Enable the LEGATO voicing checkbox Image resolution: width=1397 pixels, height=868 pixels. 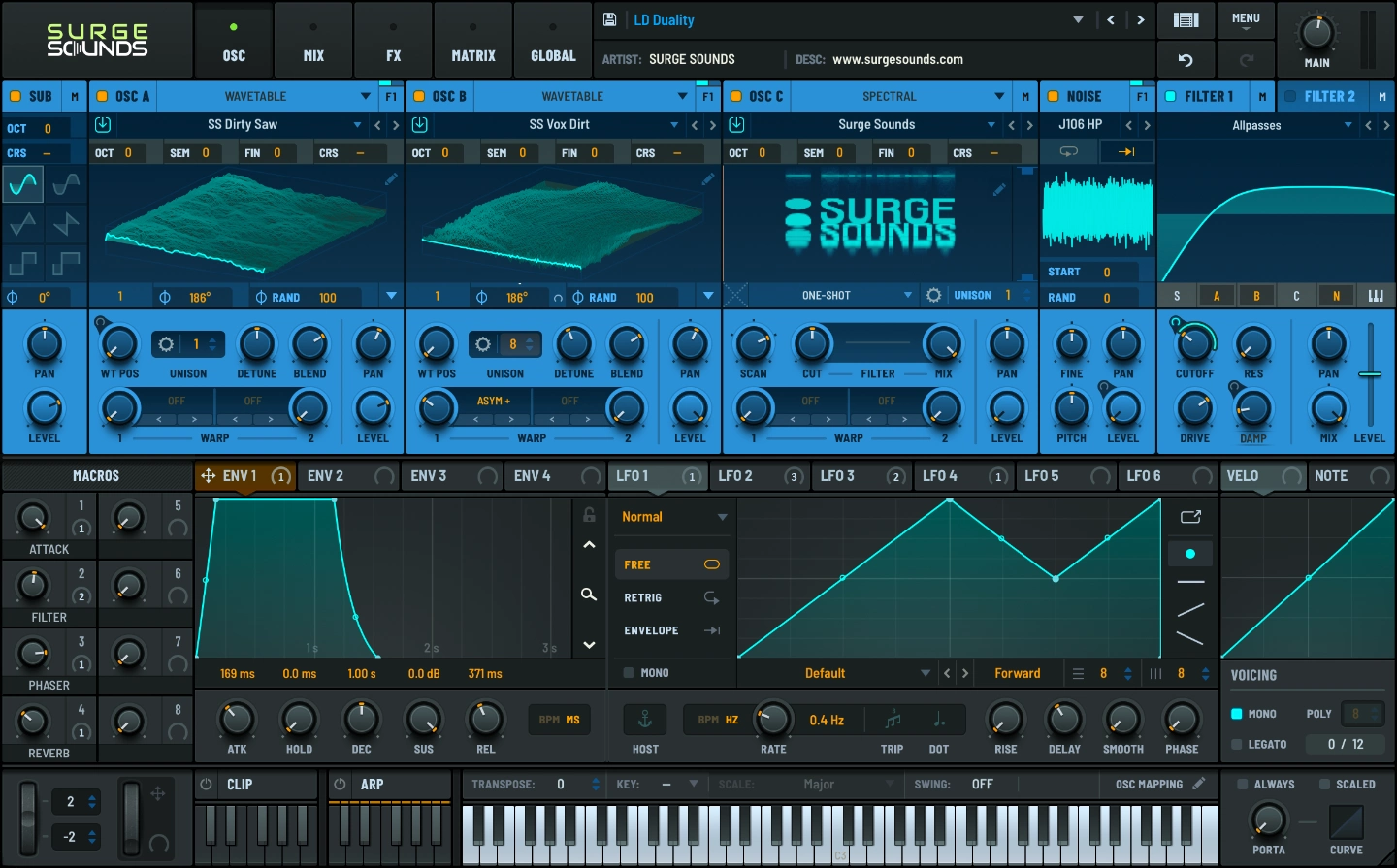click(1236, 744)
